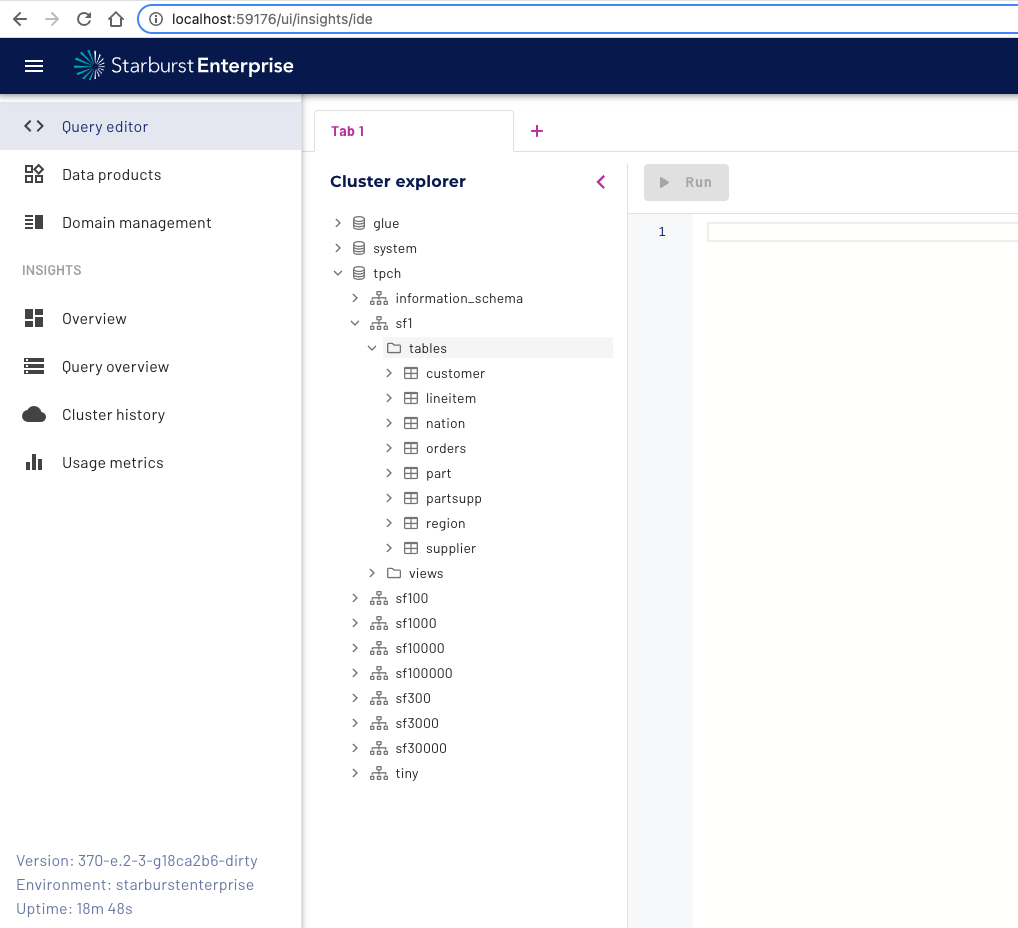Image resolution: width=1018 pixels, height=928 pixels.
Task: Click the information_schema schema icon
Action: click(x=379, y=298)
